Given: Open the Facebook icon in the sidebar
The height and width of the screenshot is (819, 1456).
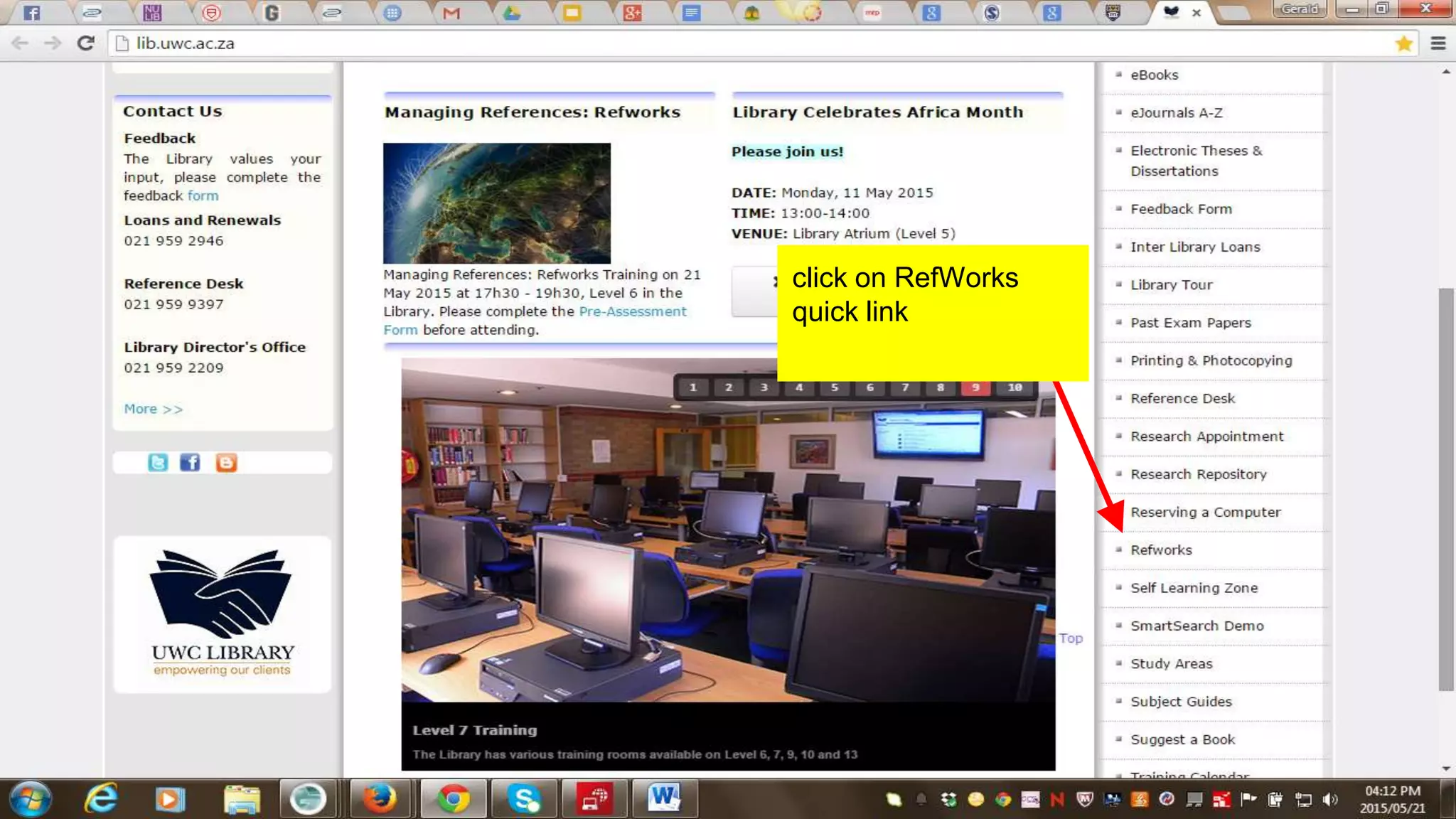Looking at the screenshot, I should point(190,463).
